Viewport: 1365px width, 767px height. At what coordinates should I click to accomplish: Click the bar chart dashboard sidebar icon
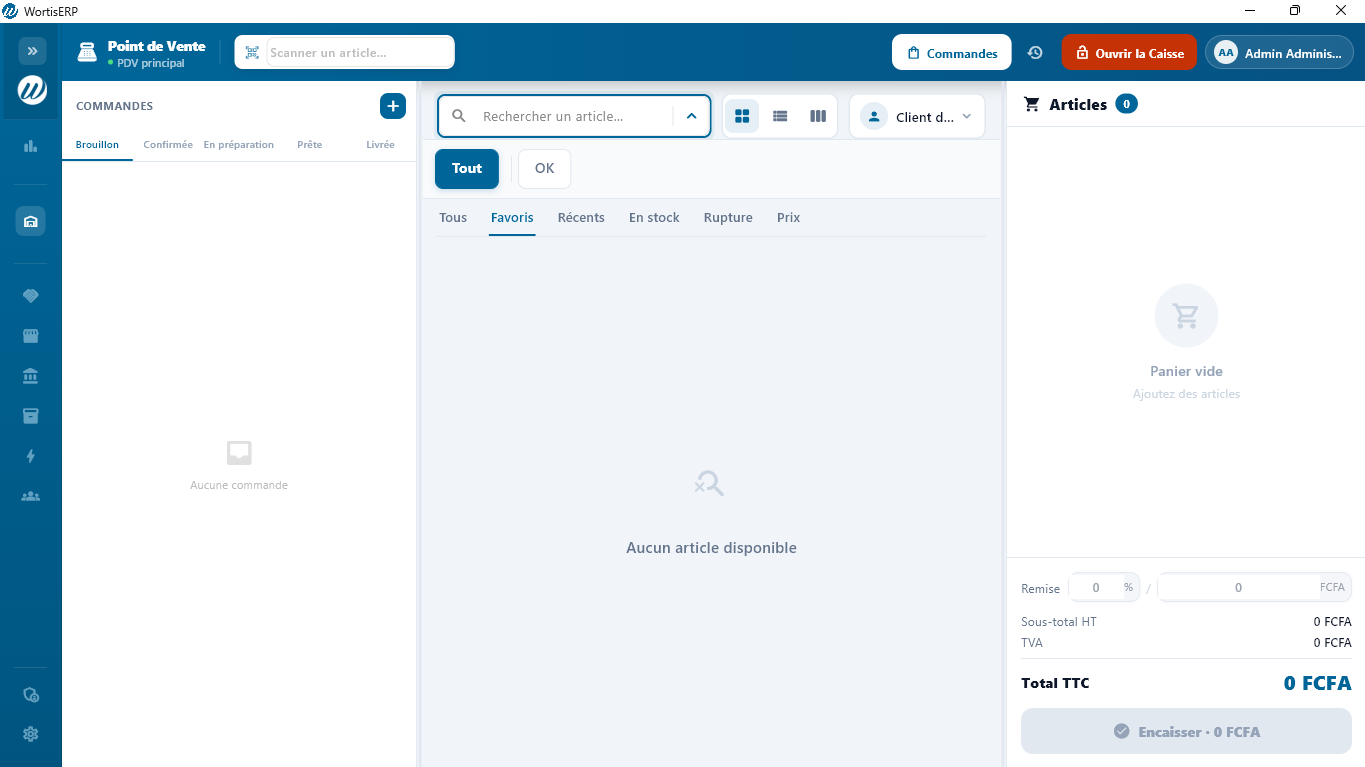(31, 146)
